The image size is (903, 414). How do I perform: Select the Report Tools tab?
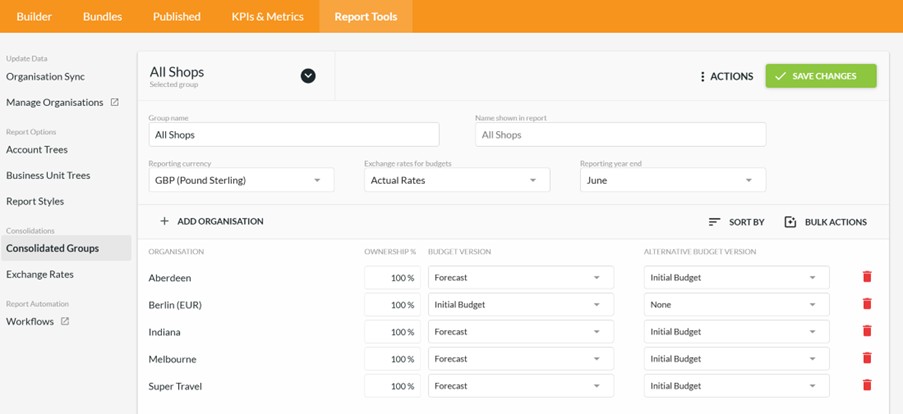click(x=366, y=16)
